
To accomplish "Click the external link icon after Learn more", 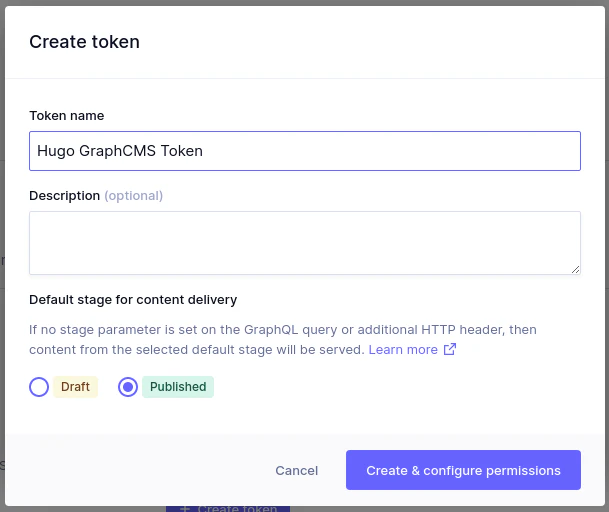I will 450,349.
